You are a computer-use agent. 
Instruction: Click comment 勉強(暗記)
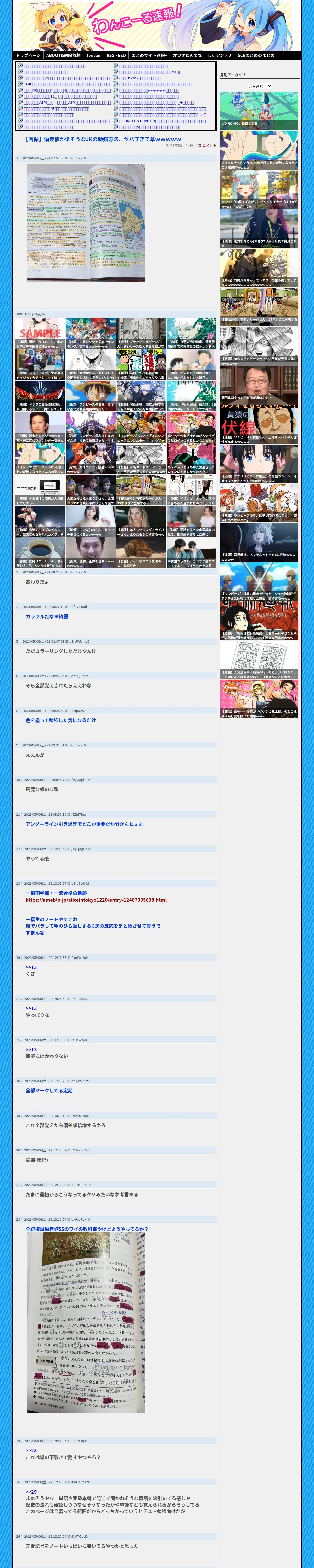(x=37, y=1160)
